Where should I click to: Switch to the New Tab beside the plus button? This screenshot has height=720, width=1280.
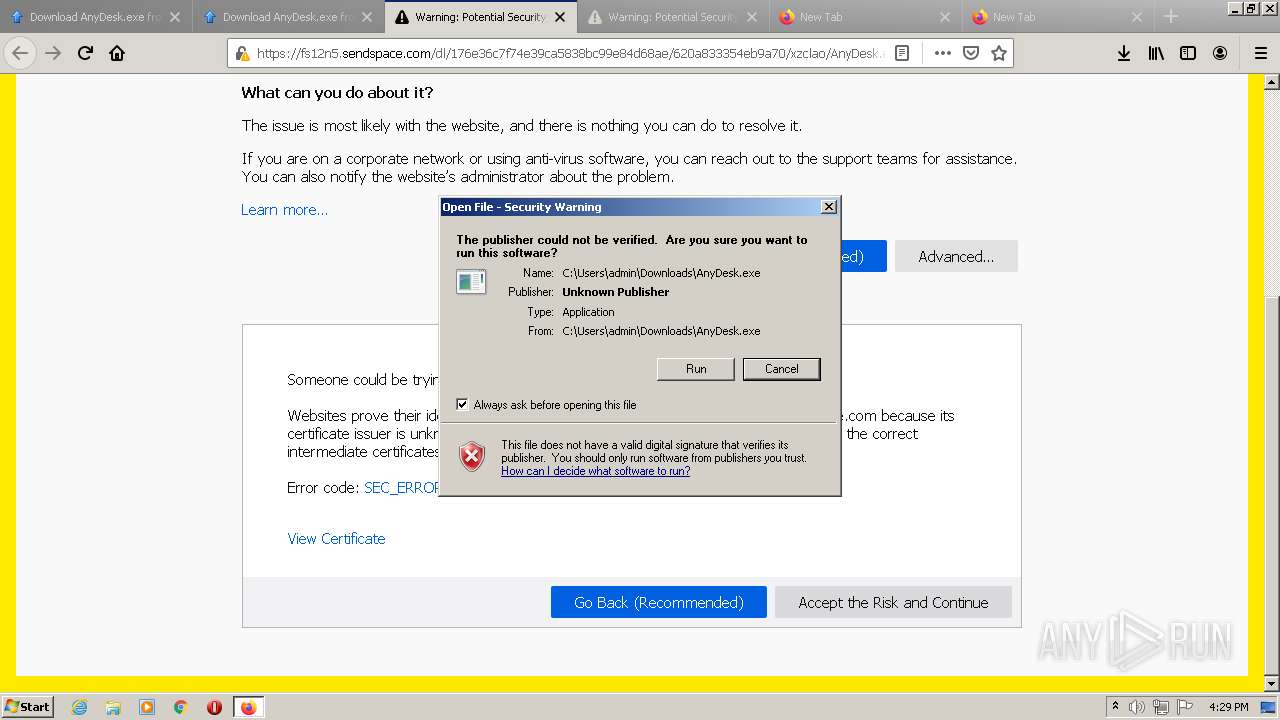[1060, 17]
